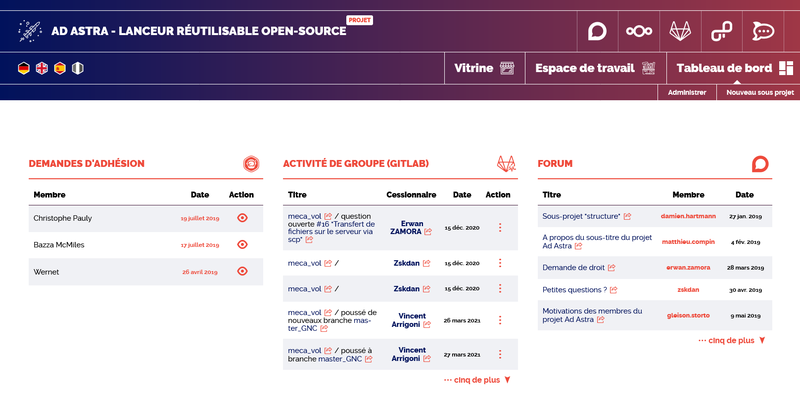Open the Nextcloud icon in header
The width and height of the screenshot is (800, 397).
click(639, 31)
